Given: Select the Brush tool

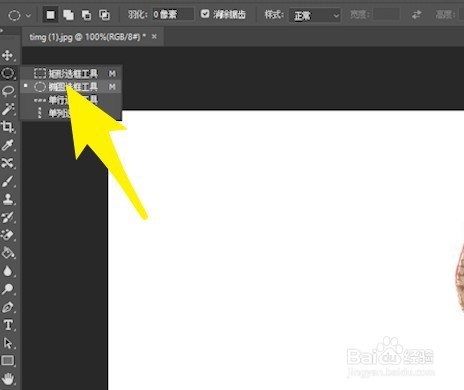Looking at the screenshot, I should (8, 181).
